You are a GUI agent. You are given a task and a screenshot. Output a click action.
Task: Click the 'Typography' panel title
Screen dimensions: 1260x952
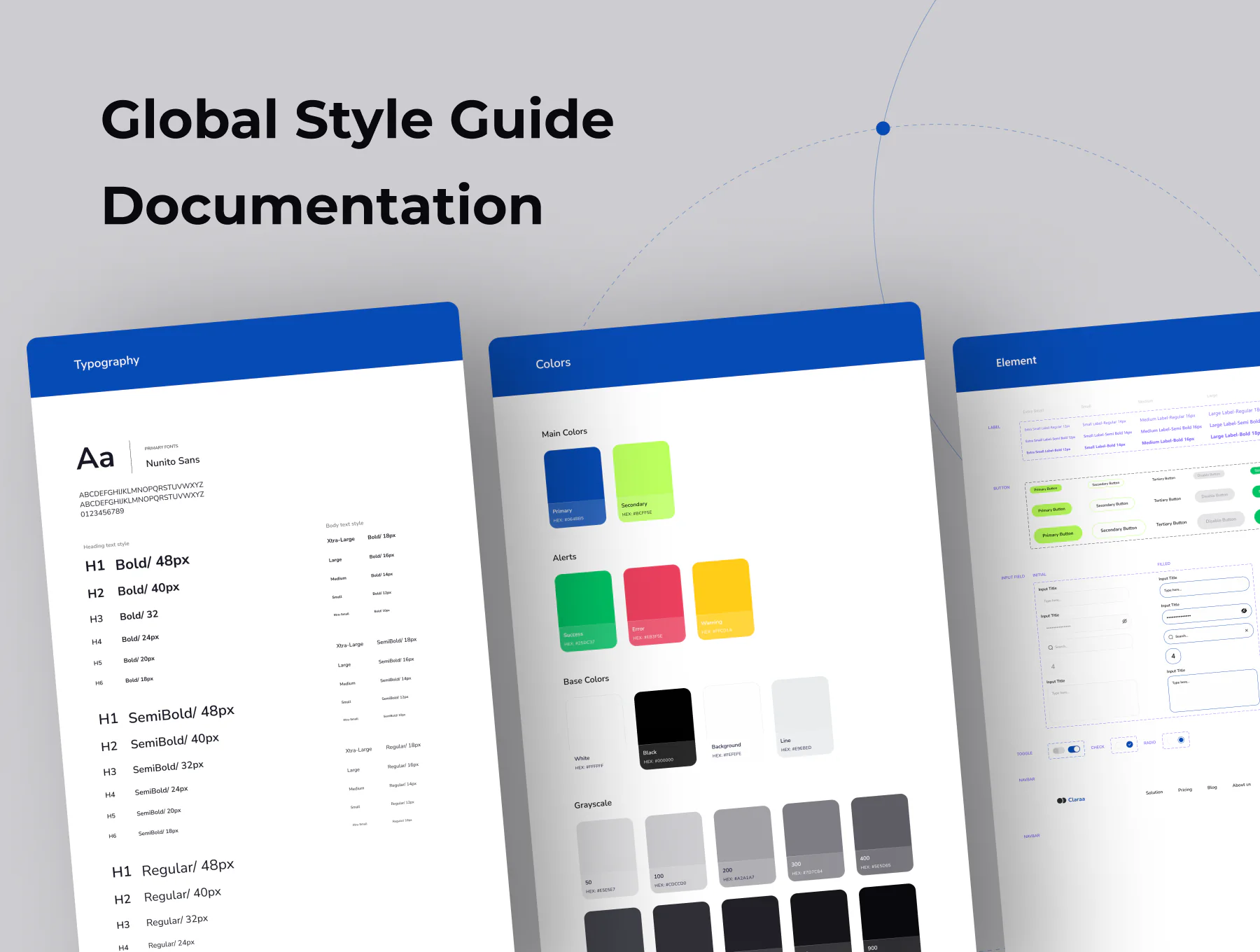[x=106, y=362]
